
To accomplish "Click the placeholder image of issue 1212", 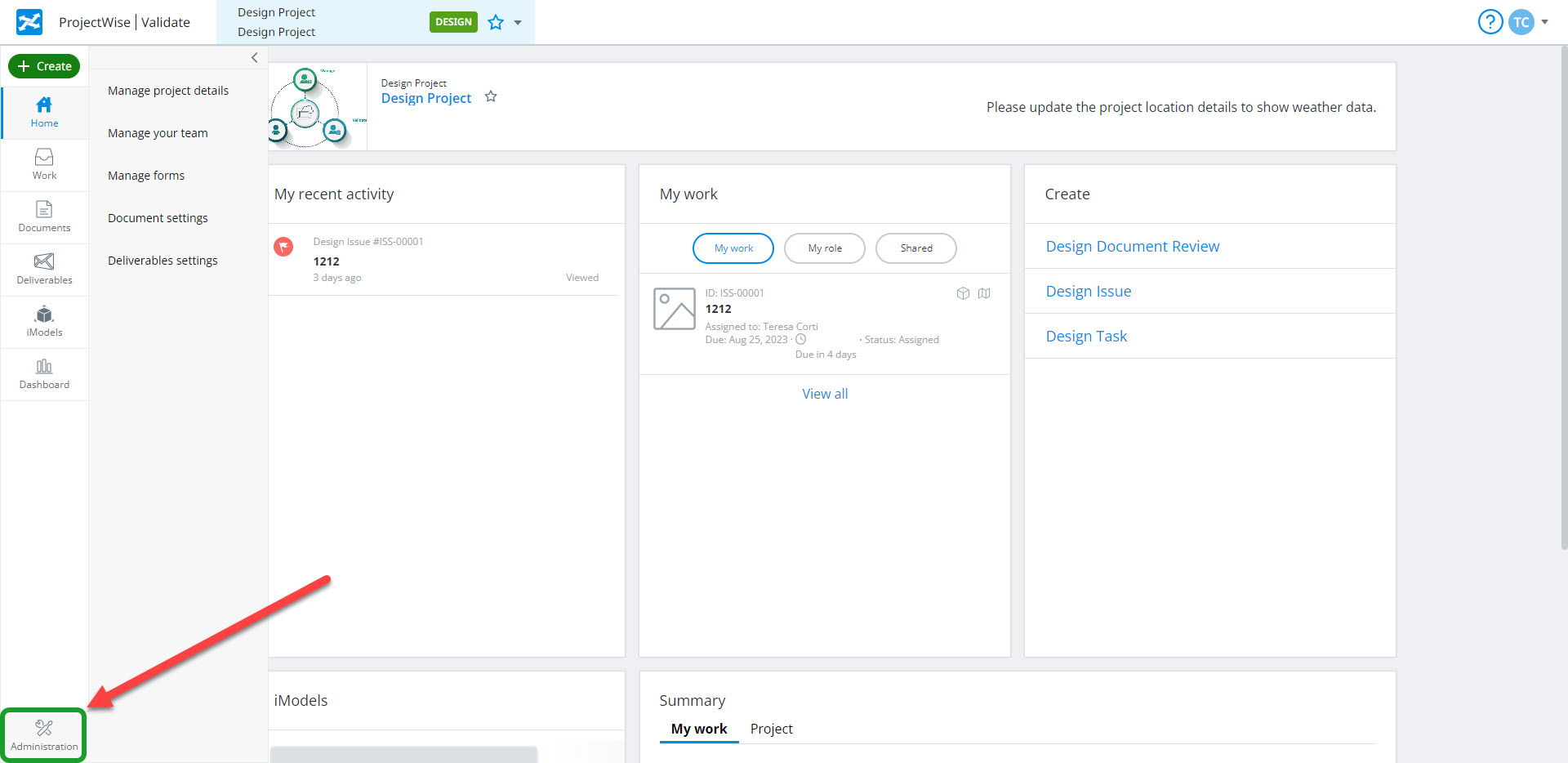I will click(x=675, y=309).
